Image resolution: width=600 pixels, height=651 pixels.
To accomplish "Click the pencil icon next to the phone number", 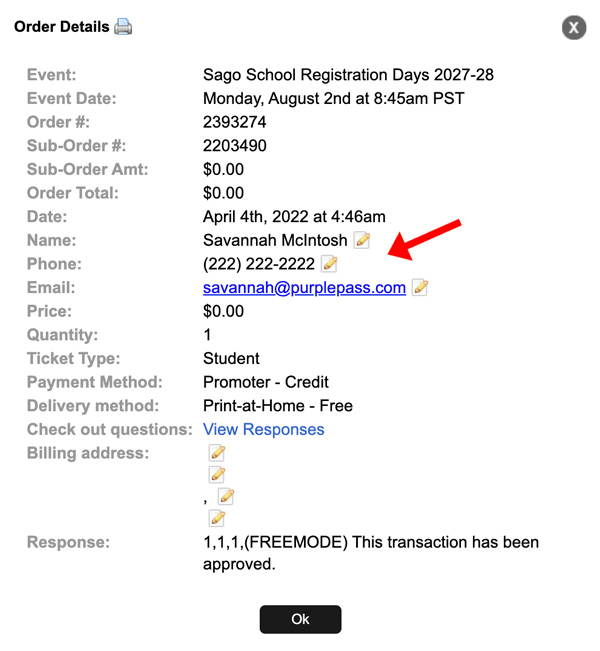I will [x=329, y=264].
